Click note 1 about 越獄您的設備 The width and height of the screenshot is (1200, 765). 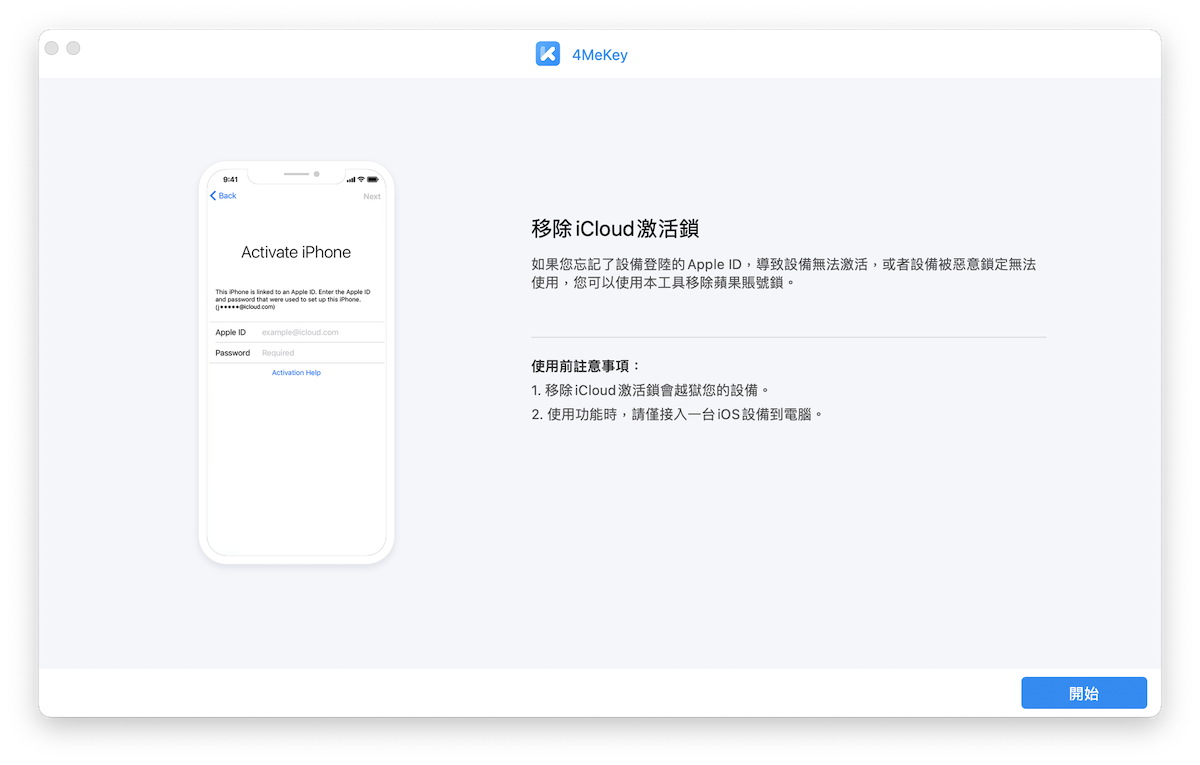[x=651, y=390]
